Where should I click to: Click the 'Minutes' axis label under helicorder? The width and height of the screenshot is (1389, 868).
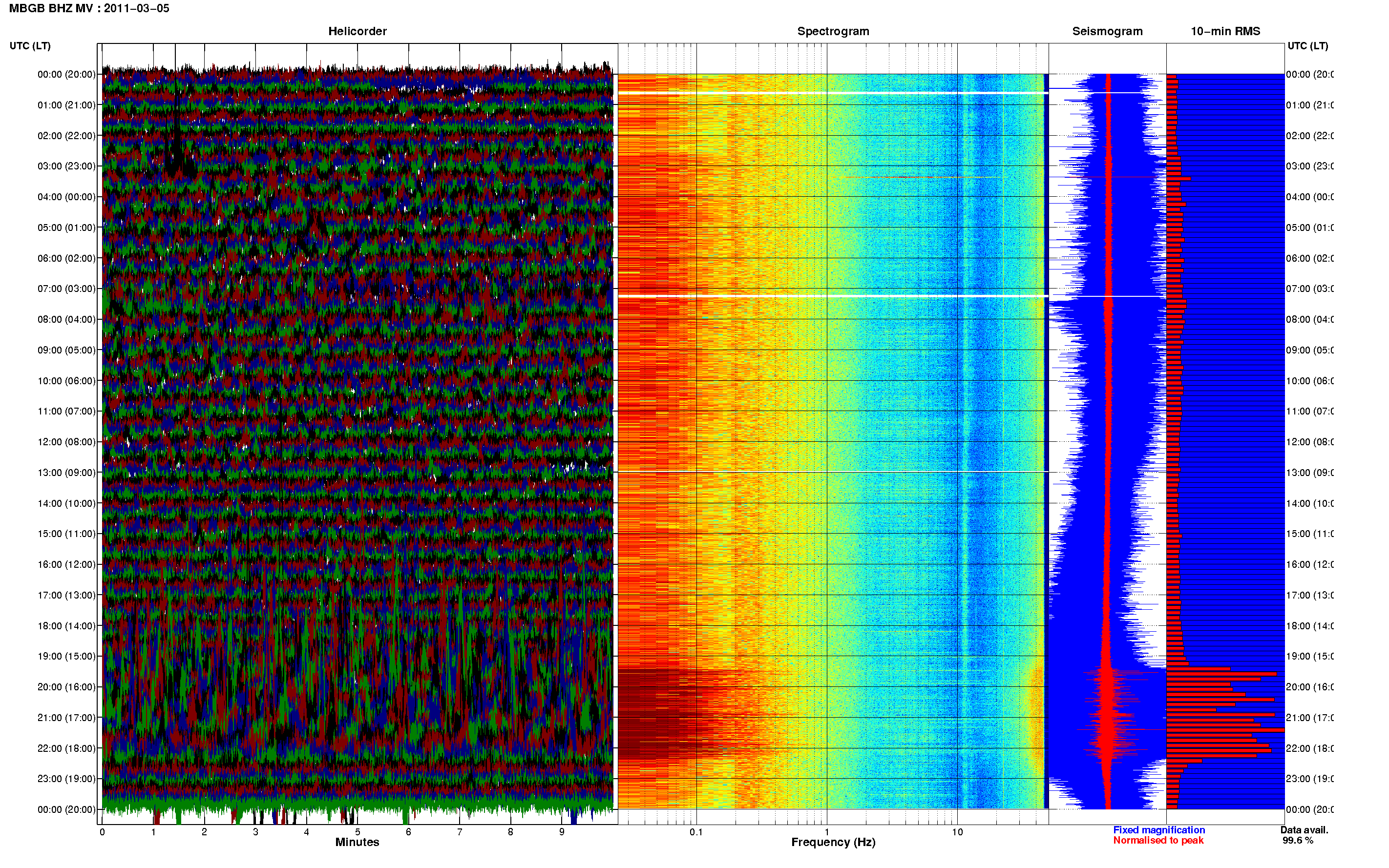coord(357,842)
